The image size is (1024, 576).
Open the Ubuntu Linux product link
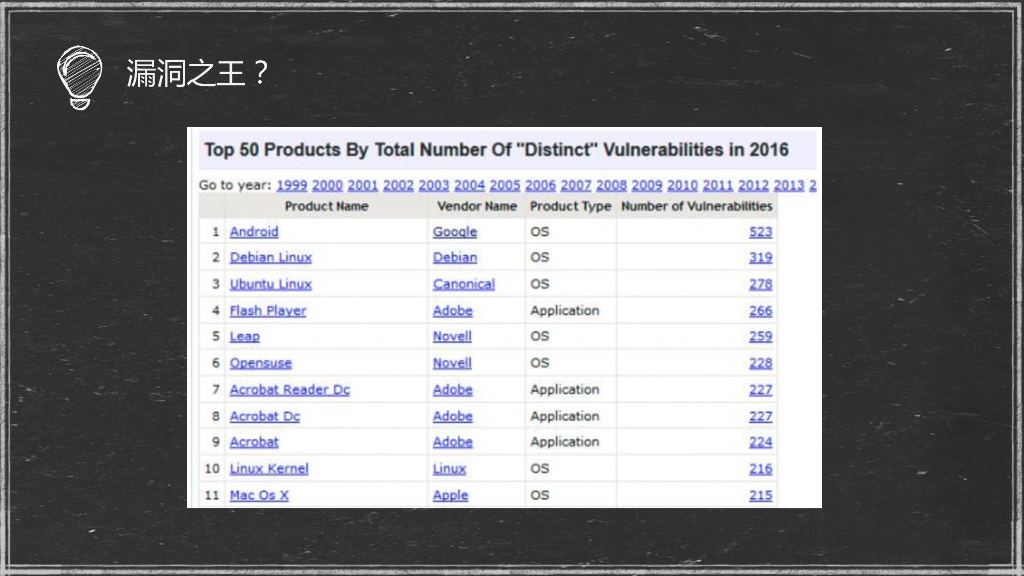coord(270,284)
